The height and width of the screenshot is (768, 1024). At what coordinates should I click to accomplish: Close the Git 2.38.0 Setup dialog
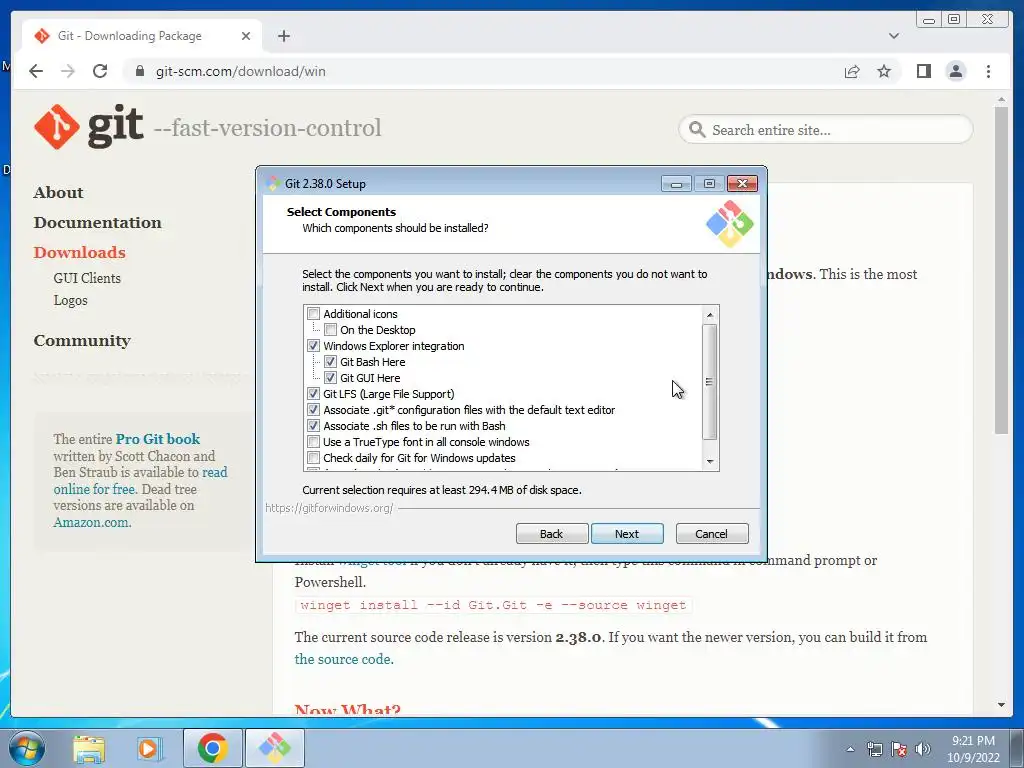742,184
